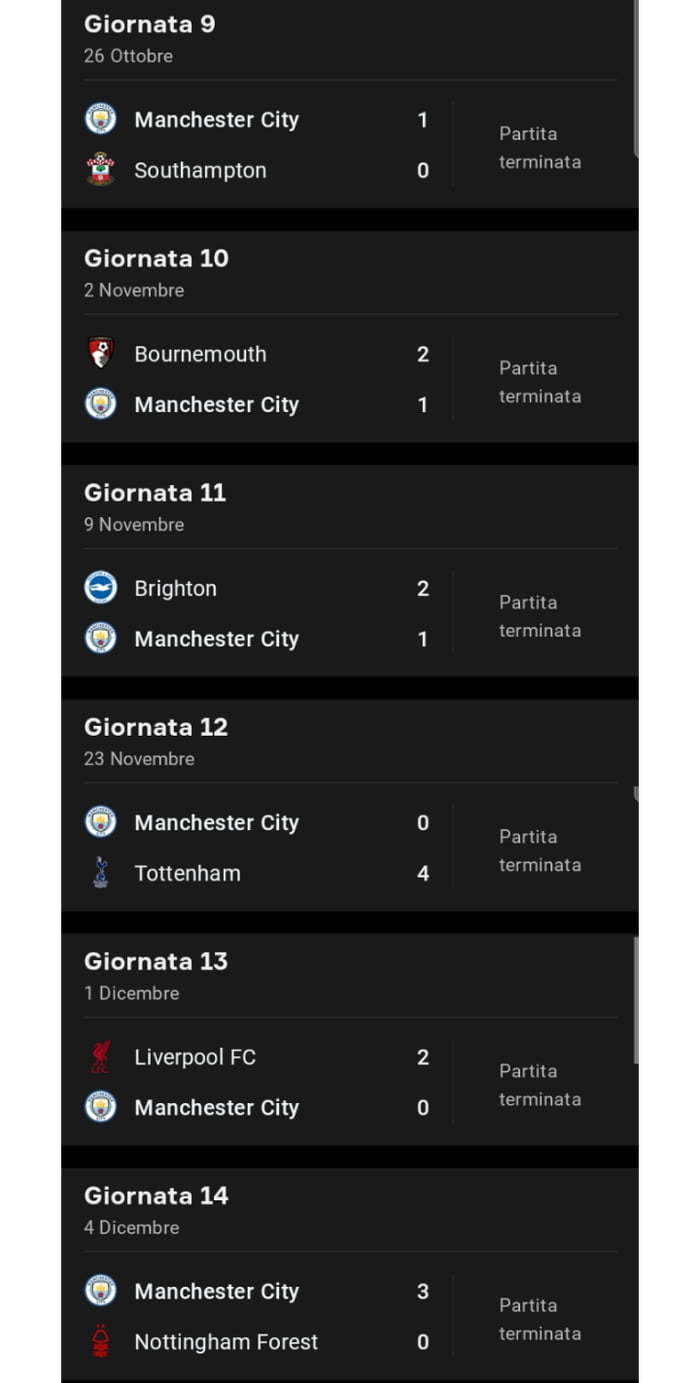The height and width of the screenshot is (1383, 700).
Task: Open the Tottenham team page link
Action: pos(187,873)
